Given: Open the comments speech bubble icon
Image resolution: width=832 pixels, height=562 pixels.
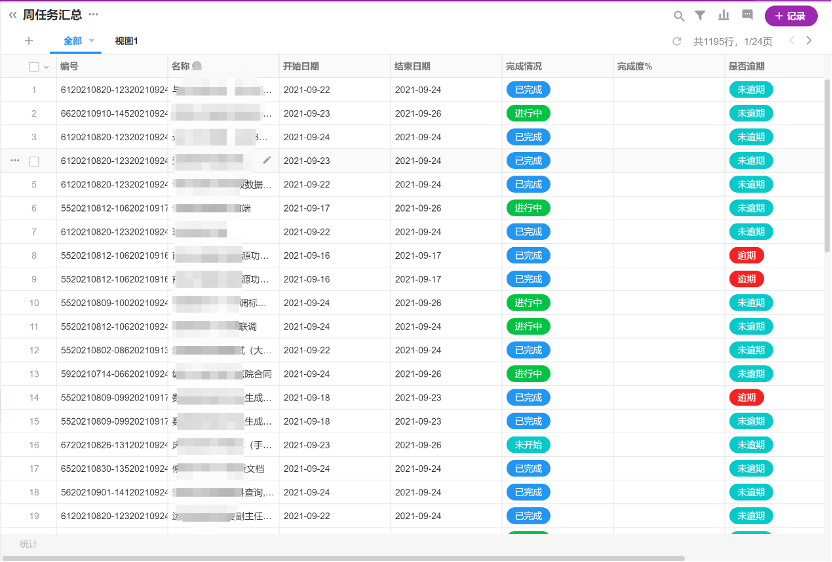Looking at the screenshot, I should coord(747,16).
